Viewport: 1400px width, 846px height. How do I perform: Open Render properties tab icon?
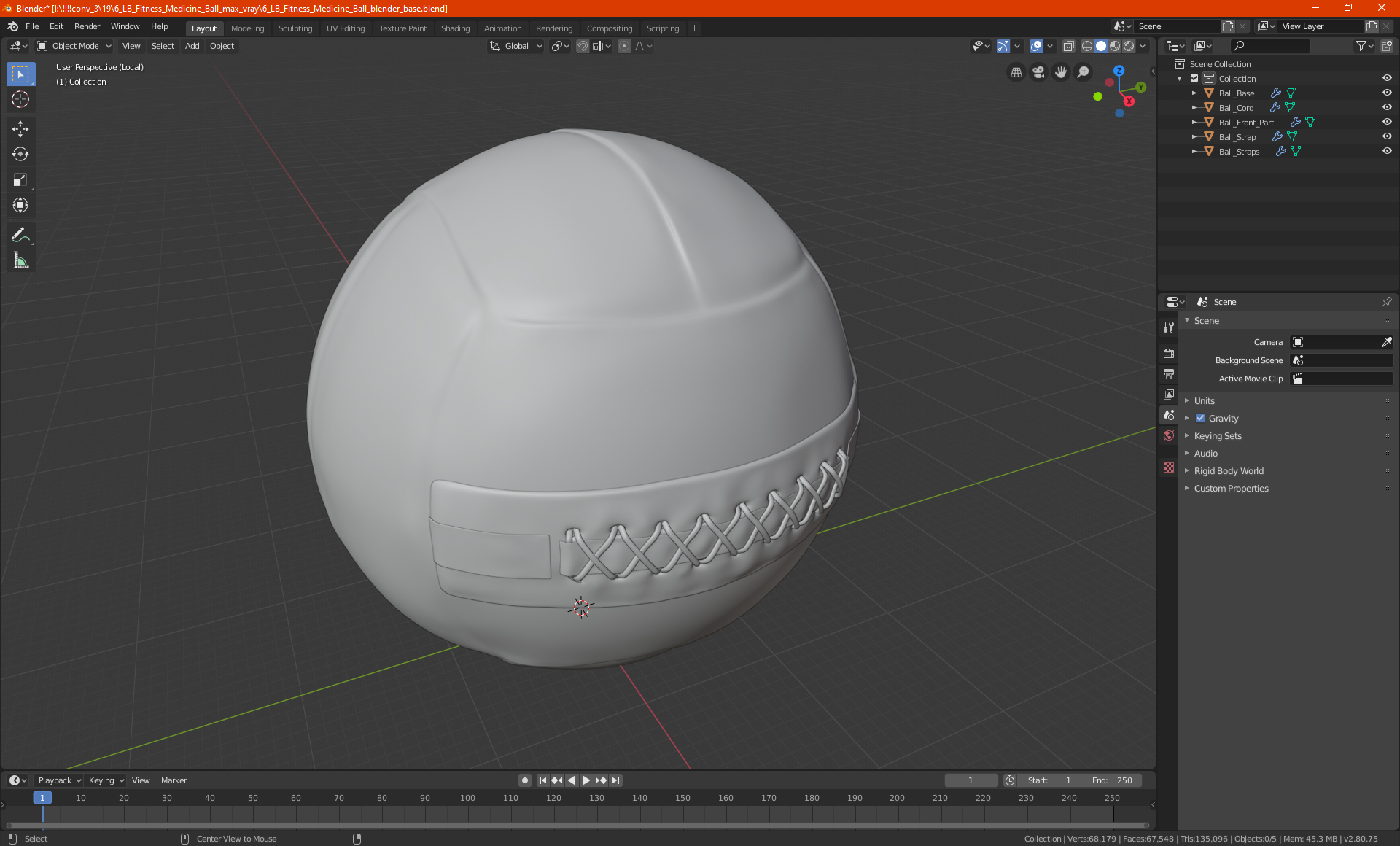click(1169, 353)
